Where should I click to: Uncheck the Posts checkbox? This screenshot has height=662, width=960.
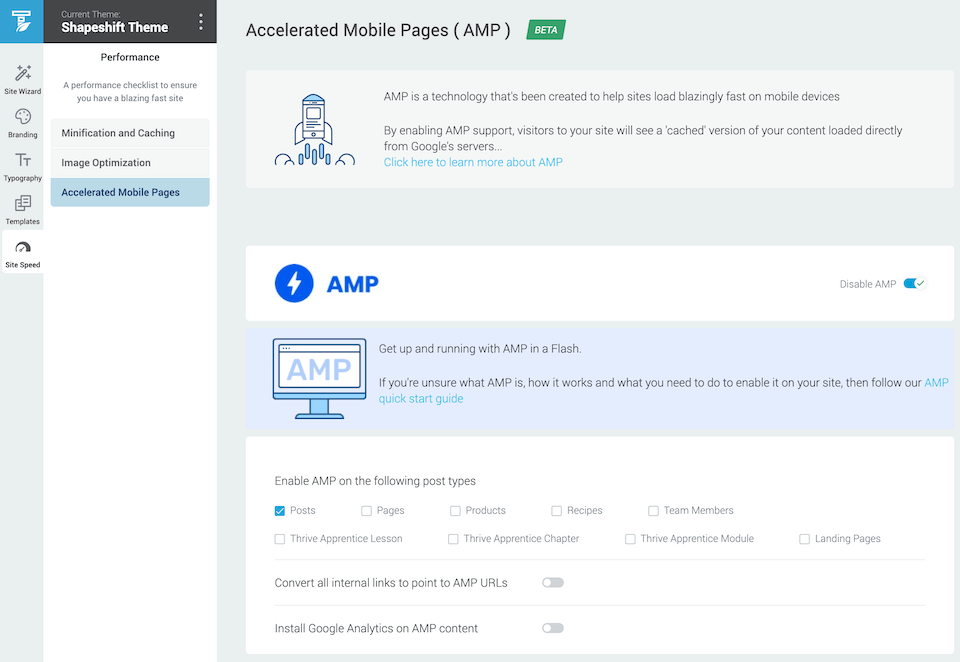click(x=280, y=511)
